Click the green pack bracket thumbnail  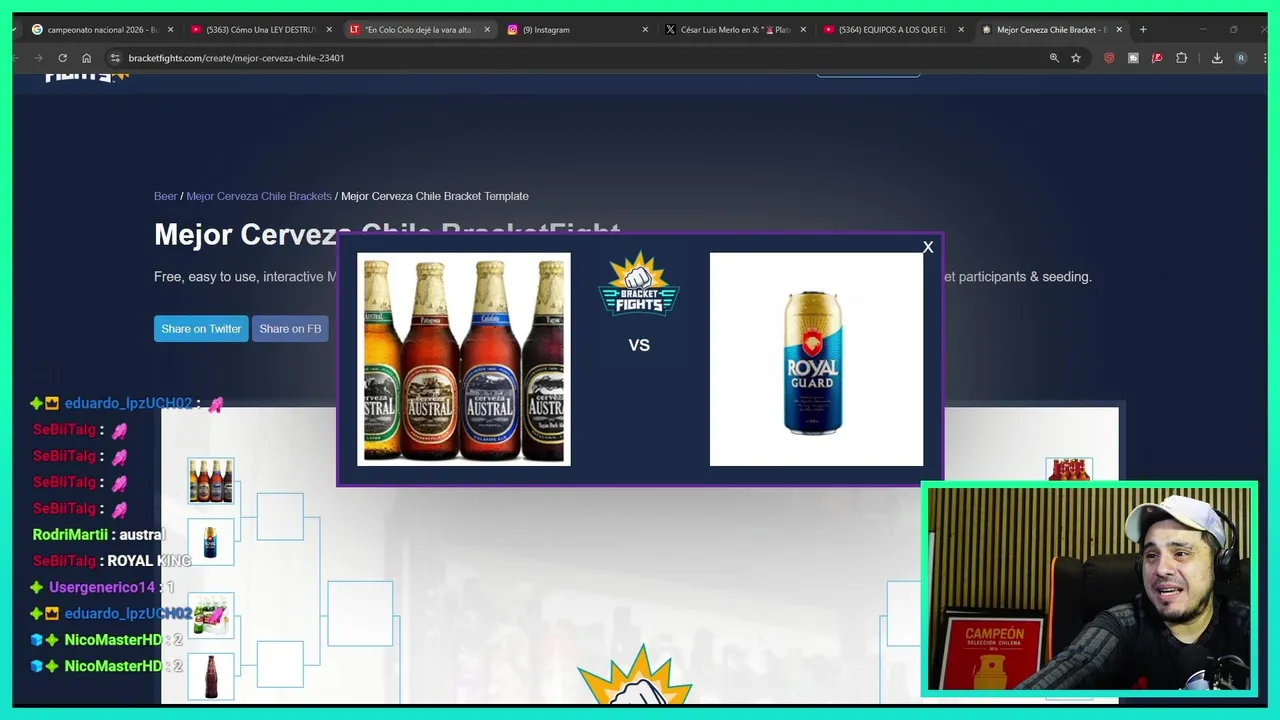coord(211,616)
